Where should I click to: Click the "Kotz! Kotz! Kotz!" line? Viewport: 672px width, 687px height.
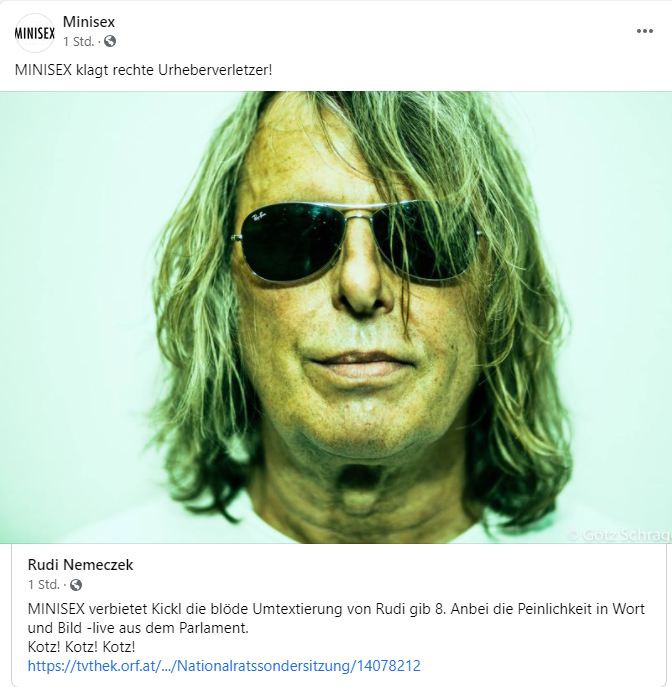81,647
